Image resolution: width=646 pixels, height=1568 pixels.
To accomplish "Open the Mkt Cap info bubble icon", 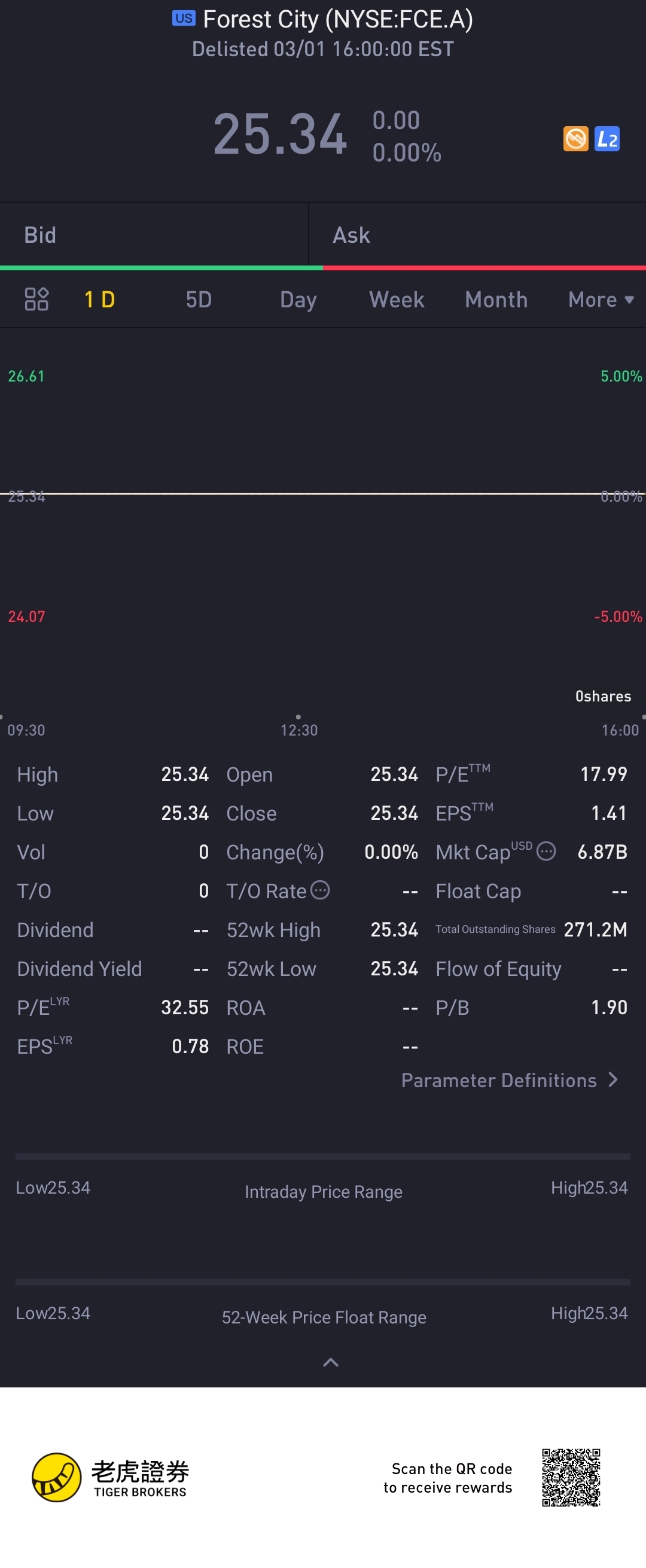I will (546, 851).
